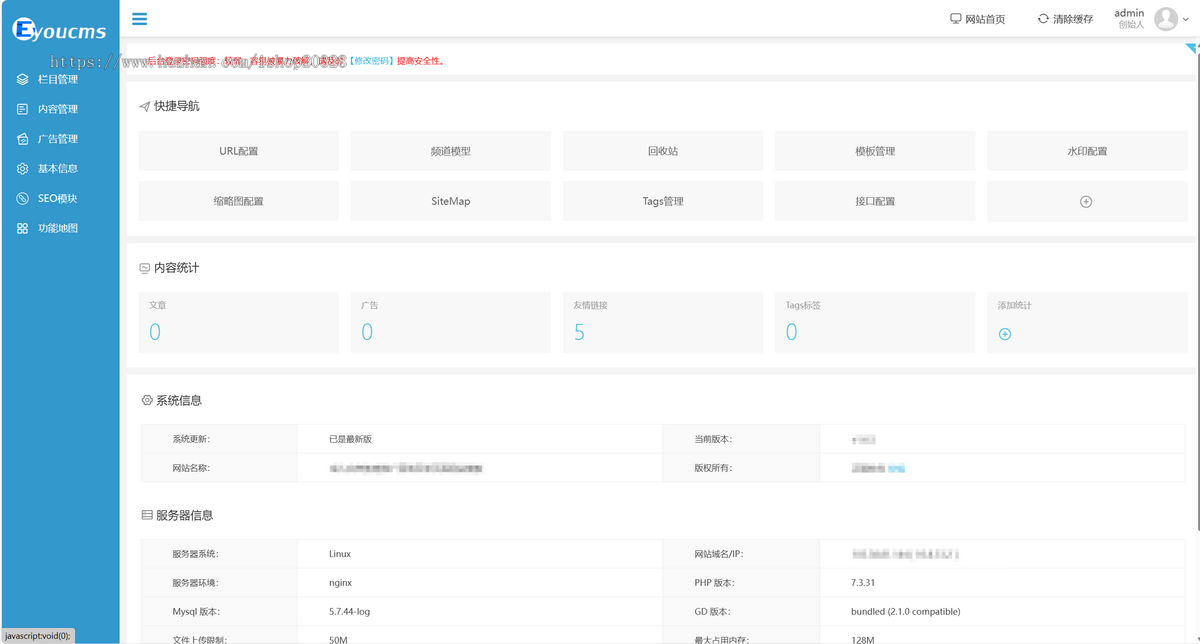Click the Tags标签 statistics card
1200x644 pixels.
click(x=875, y=322)
